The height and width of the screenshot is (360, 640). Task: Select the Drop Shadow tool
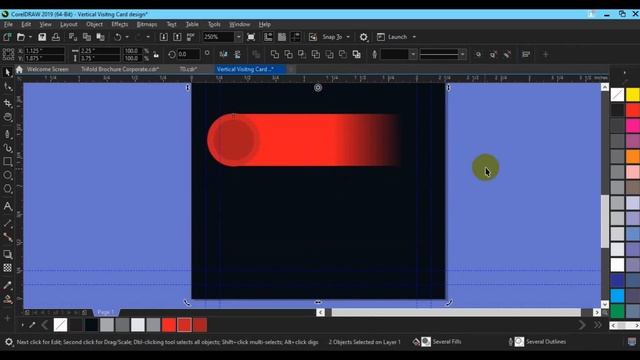pyautogui.click(x=7, y=254)
